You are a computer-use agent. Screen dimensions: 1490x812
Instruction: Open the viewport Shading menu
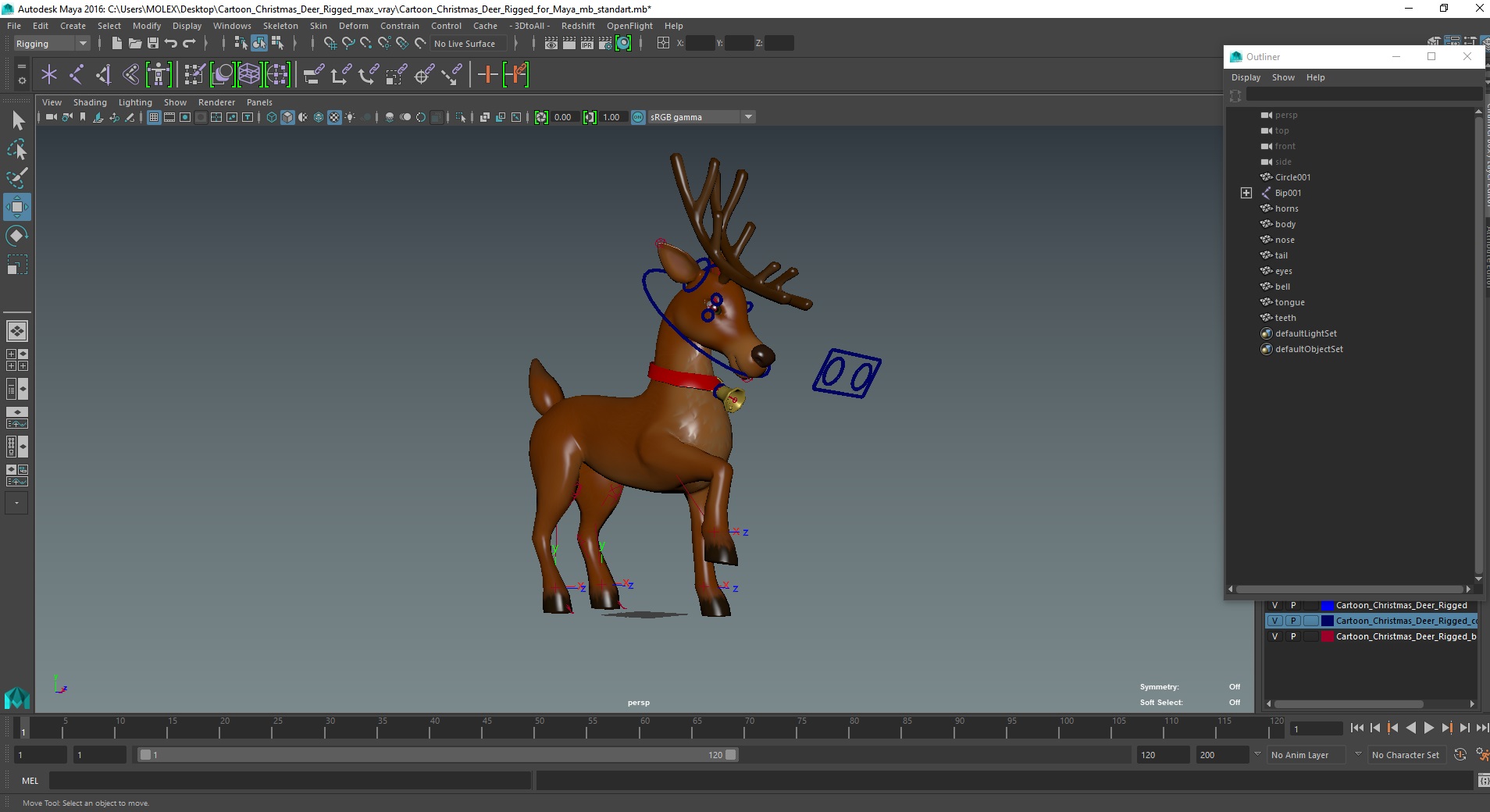pos(90,102)
